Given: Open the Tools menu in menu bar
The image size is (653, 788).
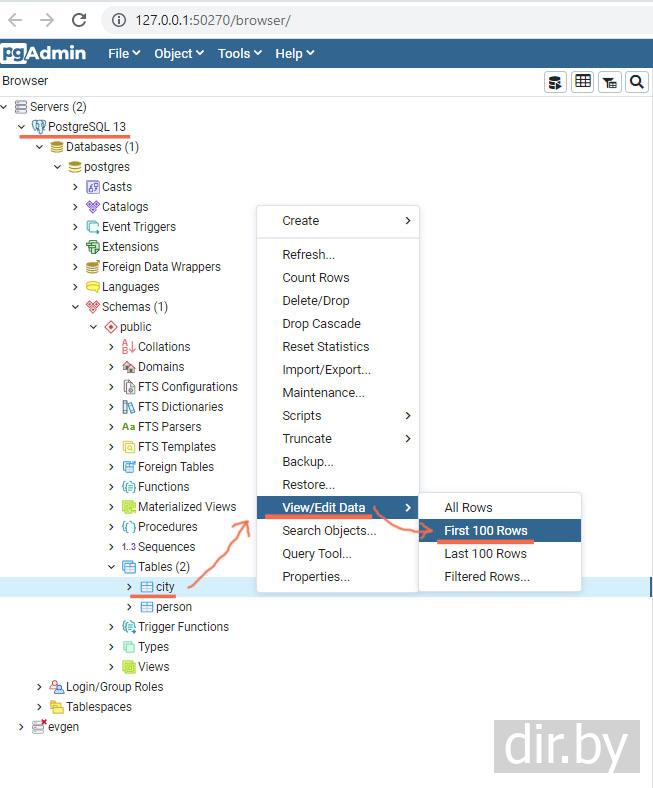Looking at the screenshot, I should pyautogui.click(x=239, y=53).
